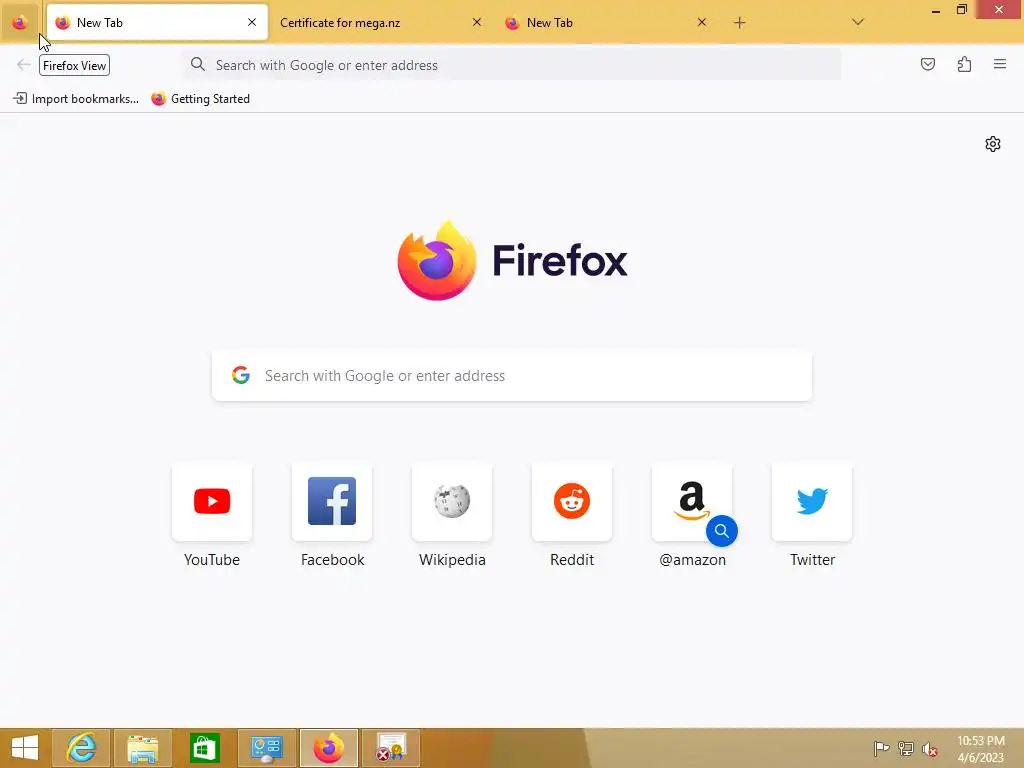
Task: Open the YouTube shortcut tile
Action: coord(212,501)
